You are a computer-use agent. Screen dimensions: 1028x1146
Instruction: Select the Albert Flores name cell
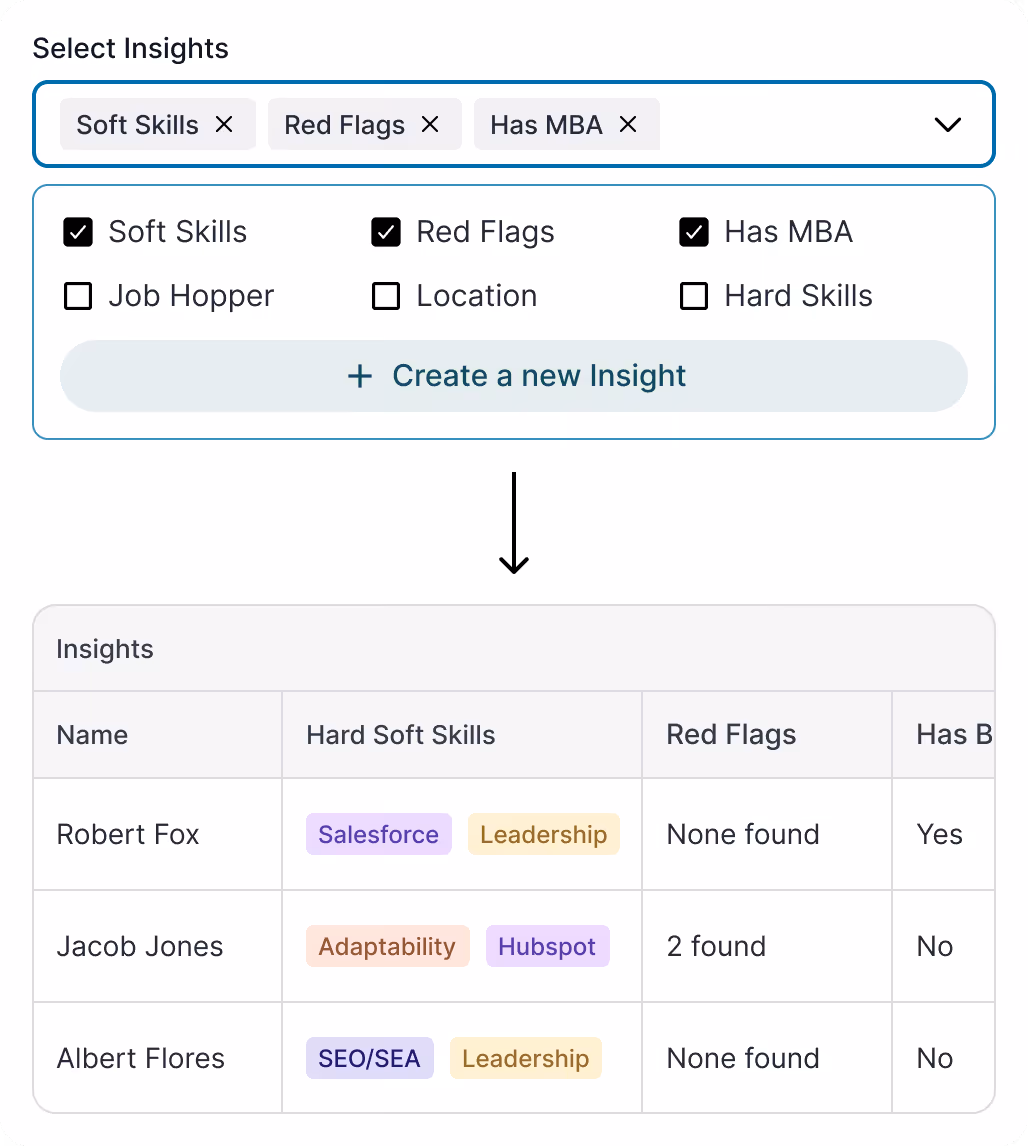(141, 1058)
